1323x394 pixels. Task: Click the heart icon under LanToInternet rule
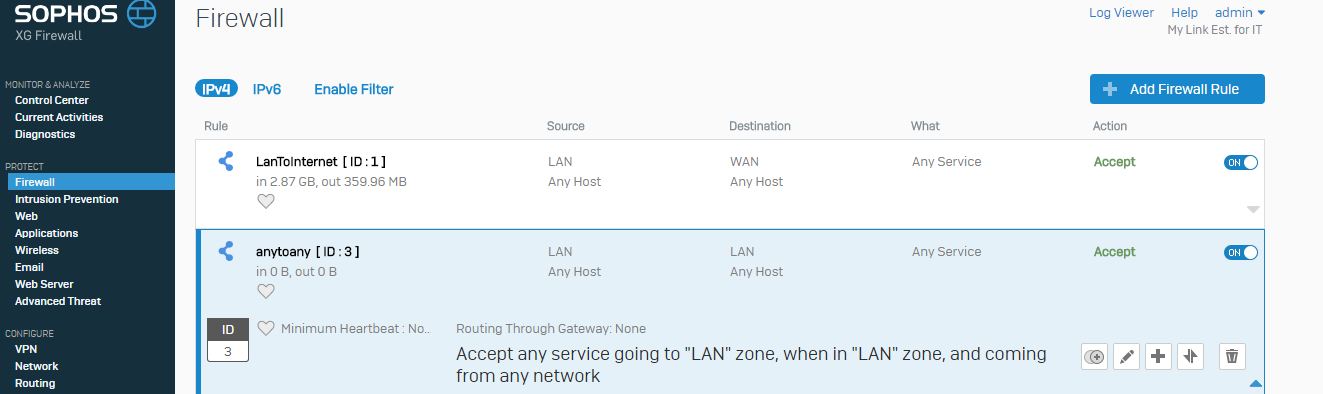(x=265, y=201)
